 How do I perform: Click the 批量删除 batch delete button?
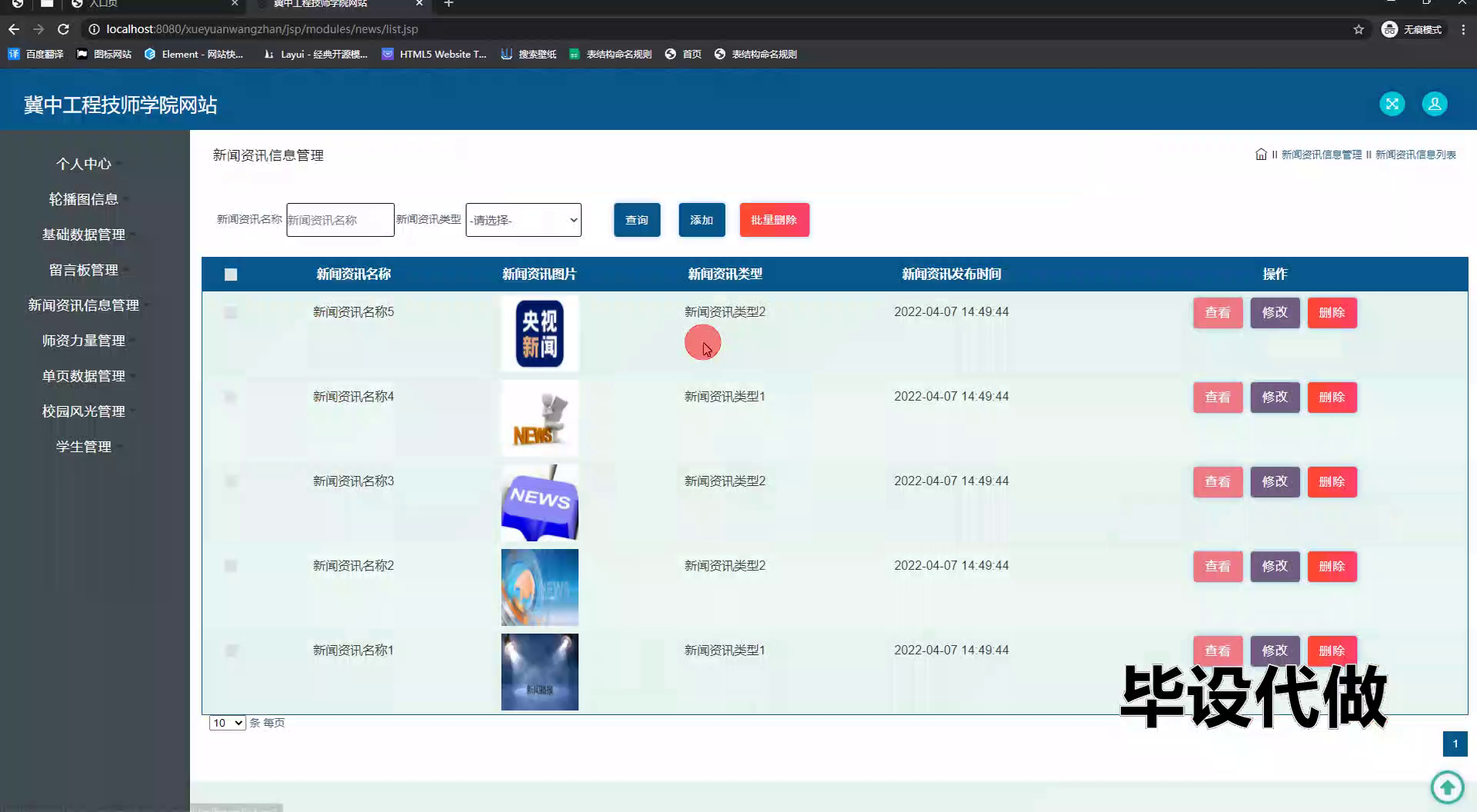coord(774,220)
